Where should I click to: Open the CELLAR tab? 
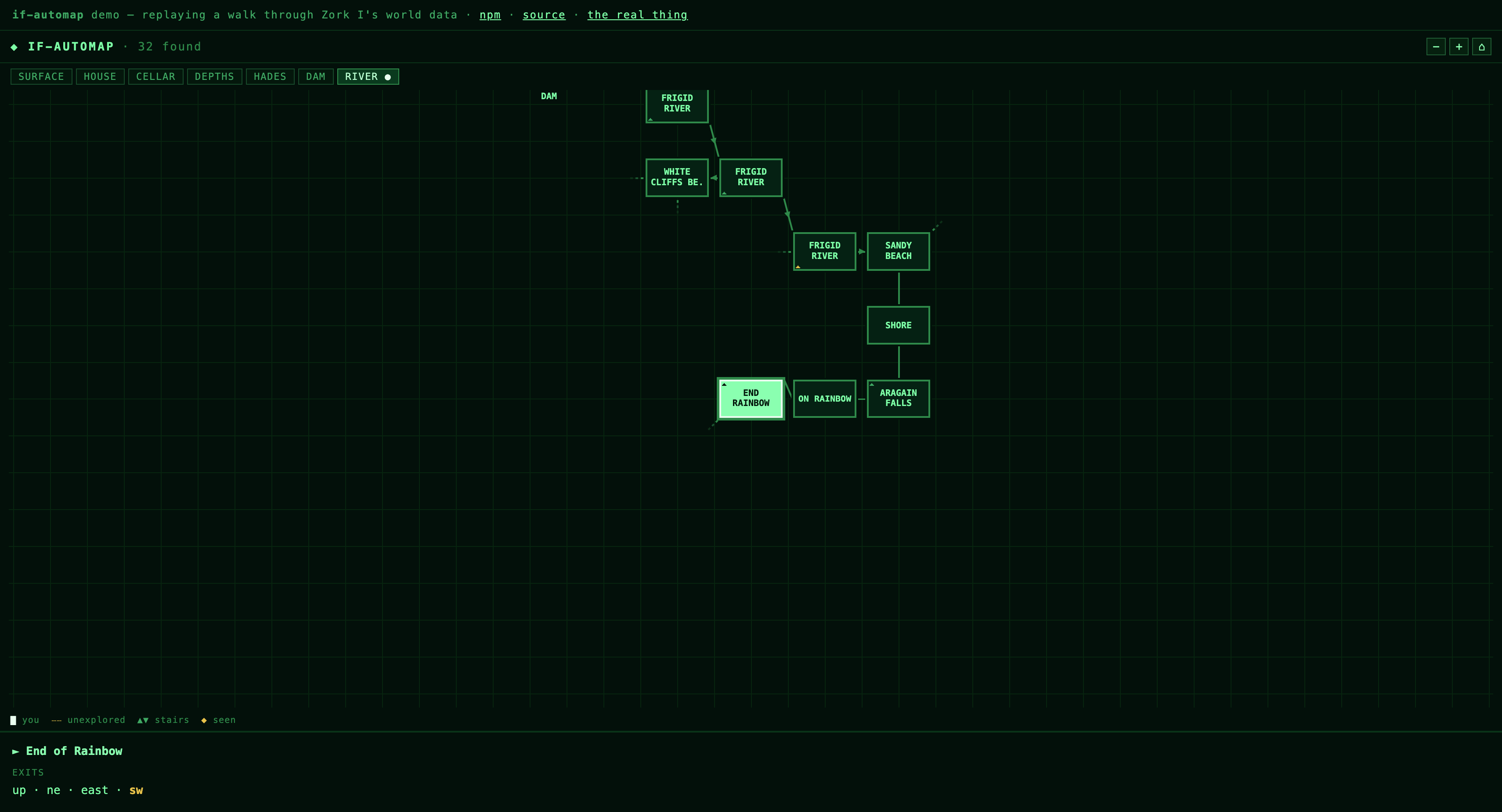155,76
